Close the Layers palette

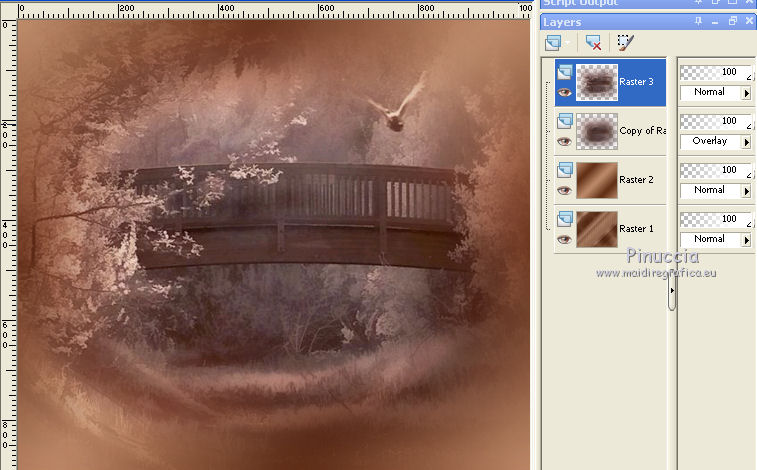(x=749, y=21)
